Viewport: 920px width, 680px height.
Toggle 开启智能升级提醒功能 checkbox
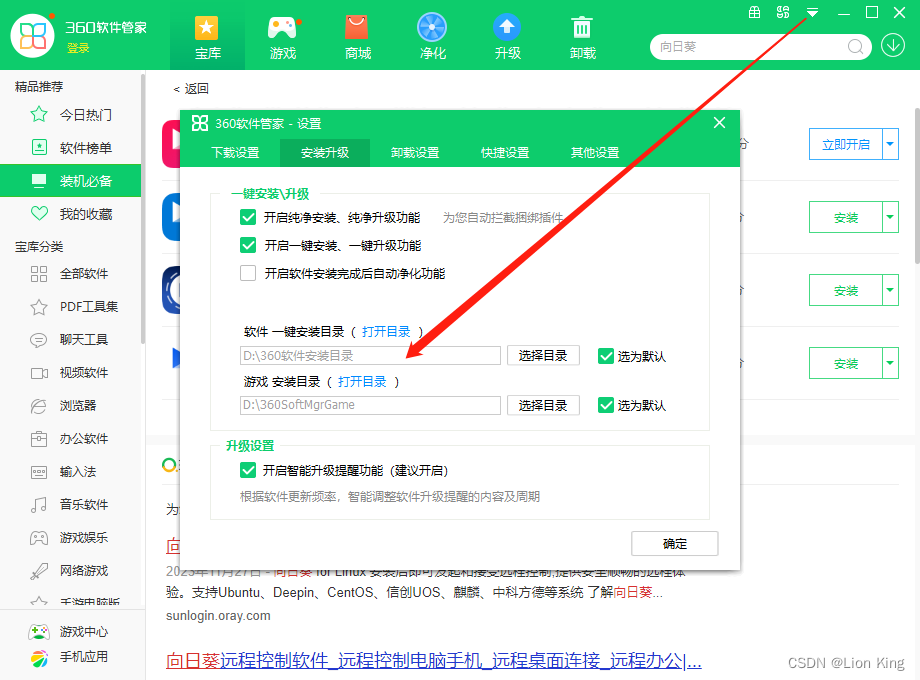click(x=248, y=471)
